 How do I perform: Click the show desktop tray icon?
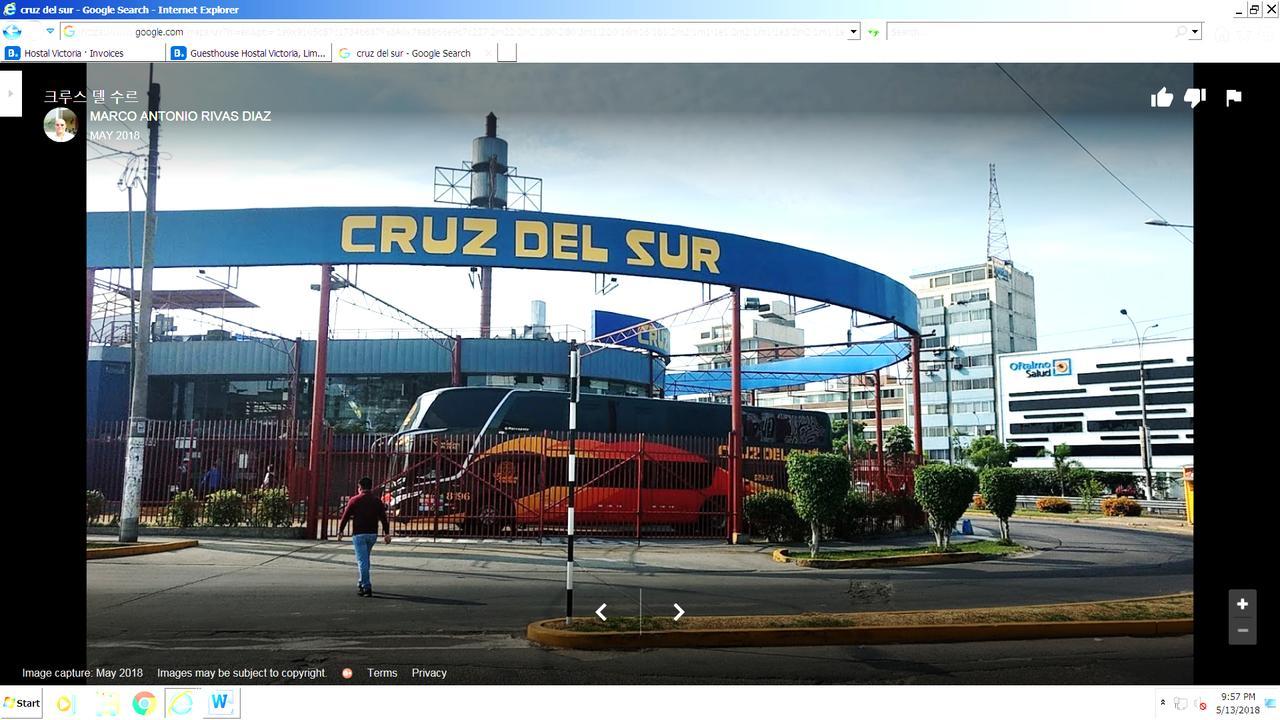coord(1271,704)
